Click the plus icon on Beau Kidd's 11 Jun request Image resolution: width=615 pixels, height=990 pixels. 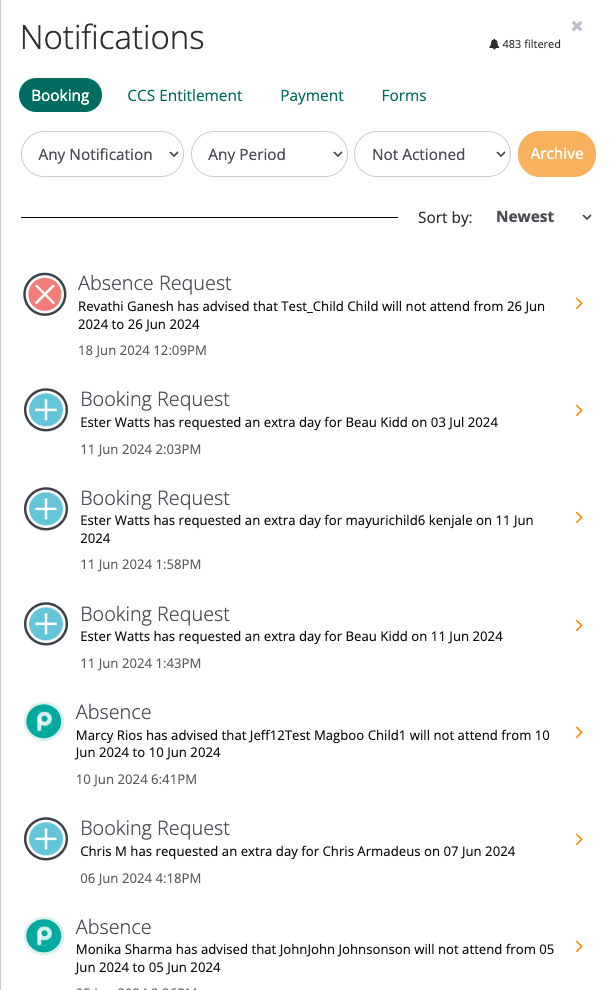pos(45,625)
